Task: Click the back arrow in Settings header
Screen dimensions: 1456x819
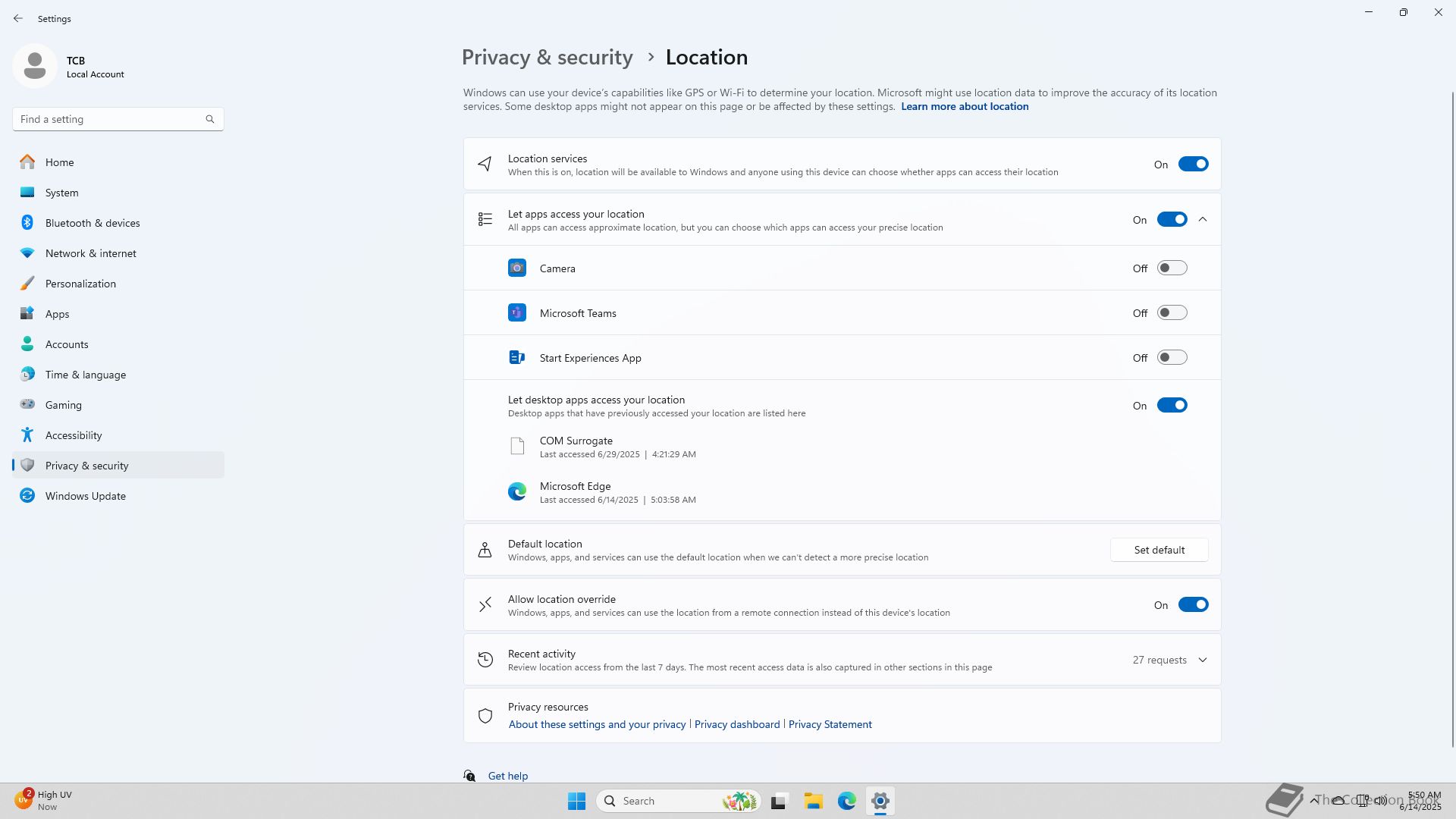Action: pyautogui.click(x=18, y=18)
